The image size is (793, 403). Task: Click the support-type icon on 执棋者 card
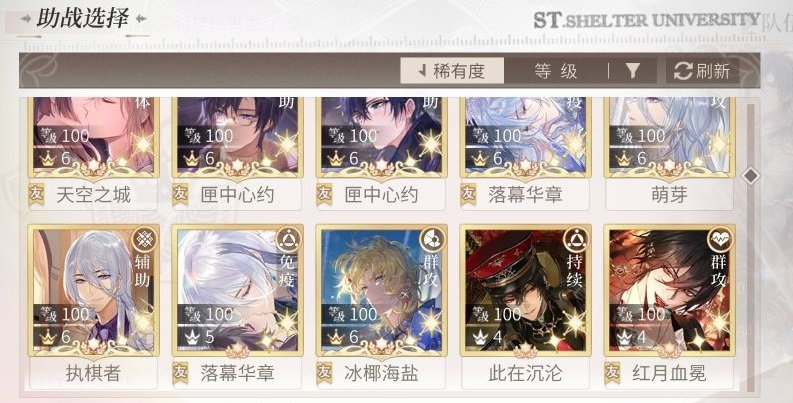(x=145, y=240)
